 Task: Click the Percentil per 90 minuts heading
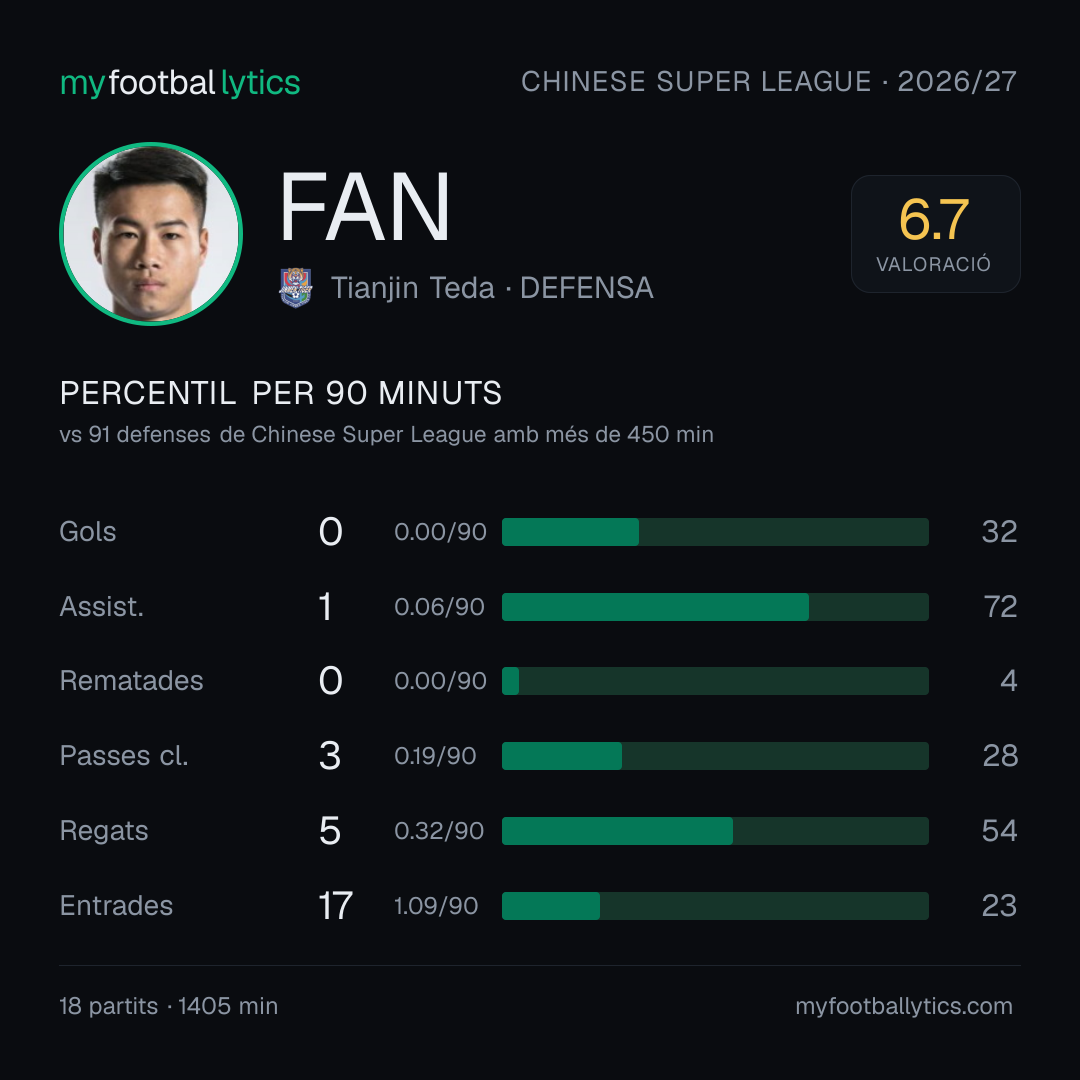[x=280, y=393]
